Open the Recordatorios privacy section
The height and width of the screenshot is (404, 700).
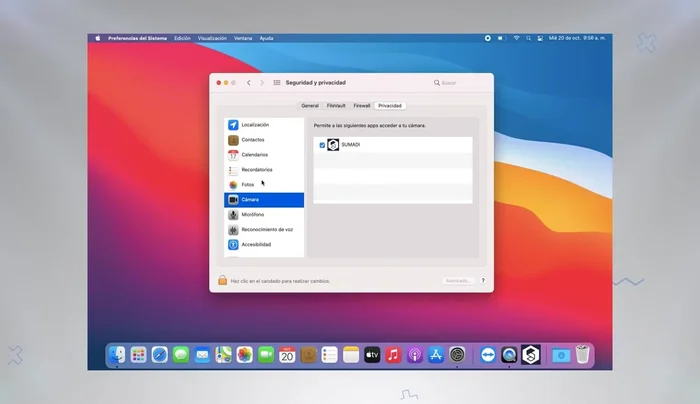tap(256, 170)
